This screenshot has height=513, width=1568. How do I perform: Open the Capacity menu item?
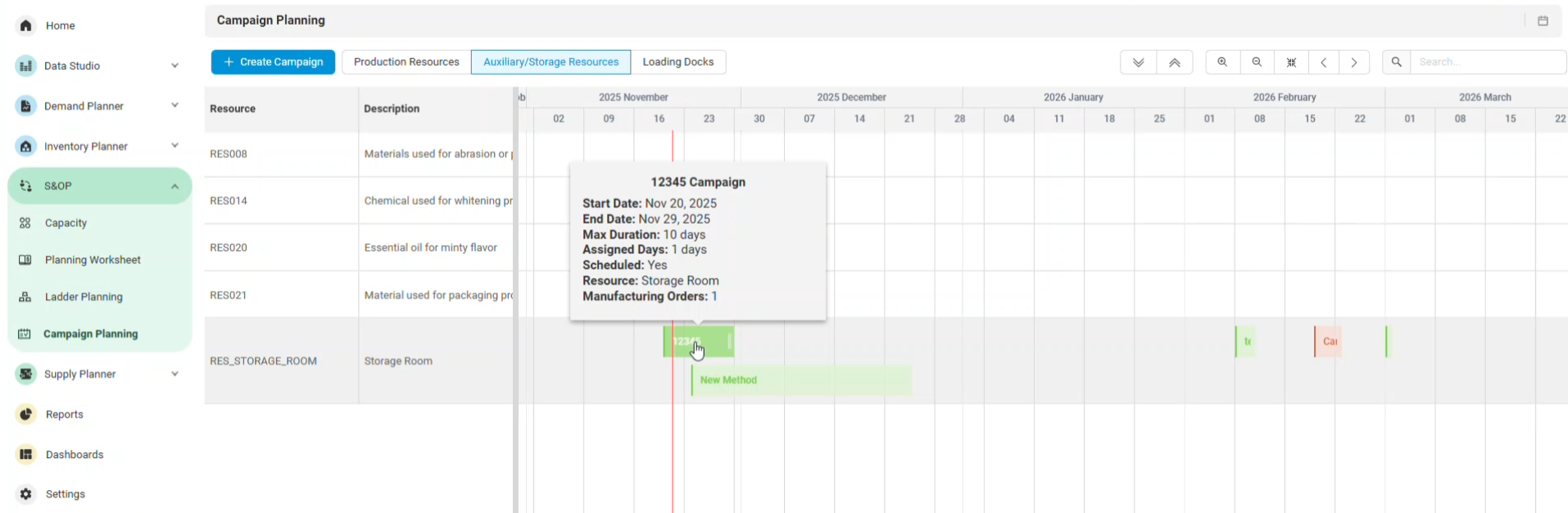click(x=66, y=223)
